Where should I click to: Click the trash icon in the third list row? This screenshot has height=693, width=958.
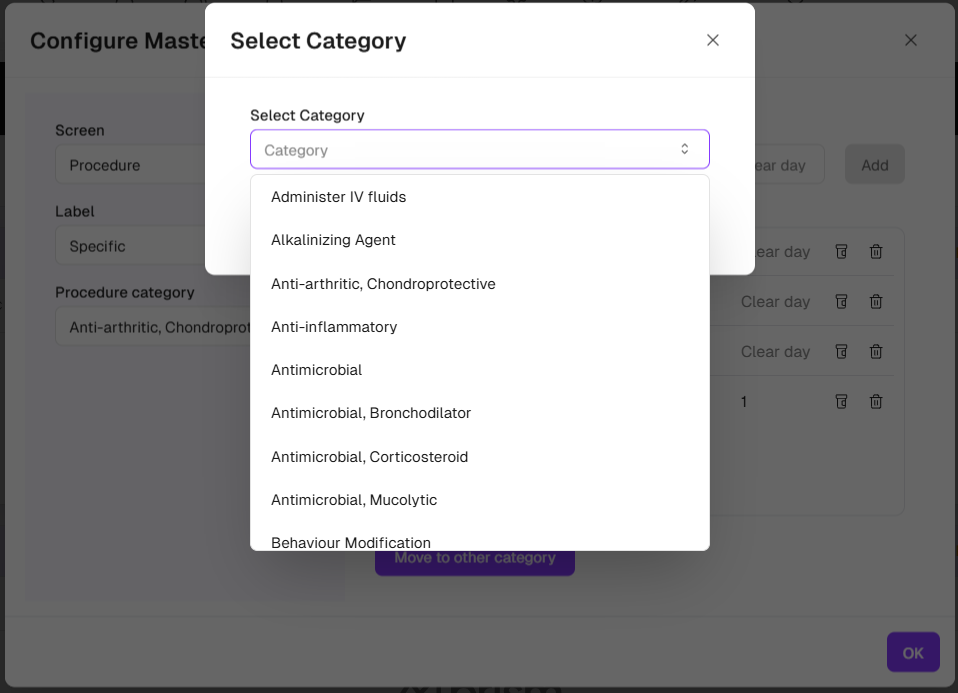point(875,351)
